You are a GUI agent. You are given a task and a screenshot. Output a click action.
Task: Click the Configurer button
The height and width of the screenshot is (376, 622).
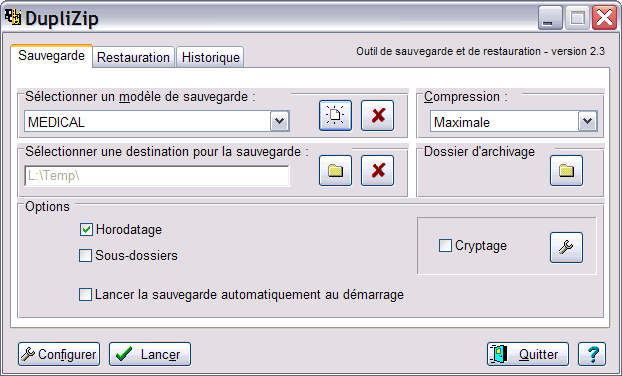click(59, 354)
